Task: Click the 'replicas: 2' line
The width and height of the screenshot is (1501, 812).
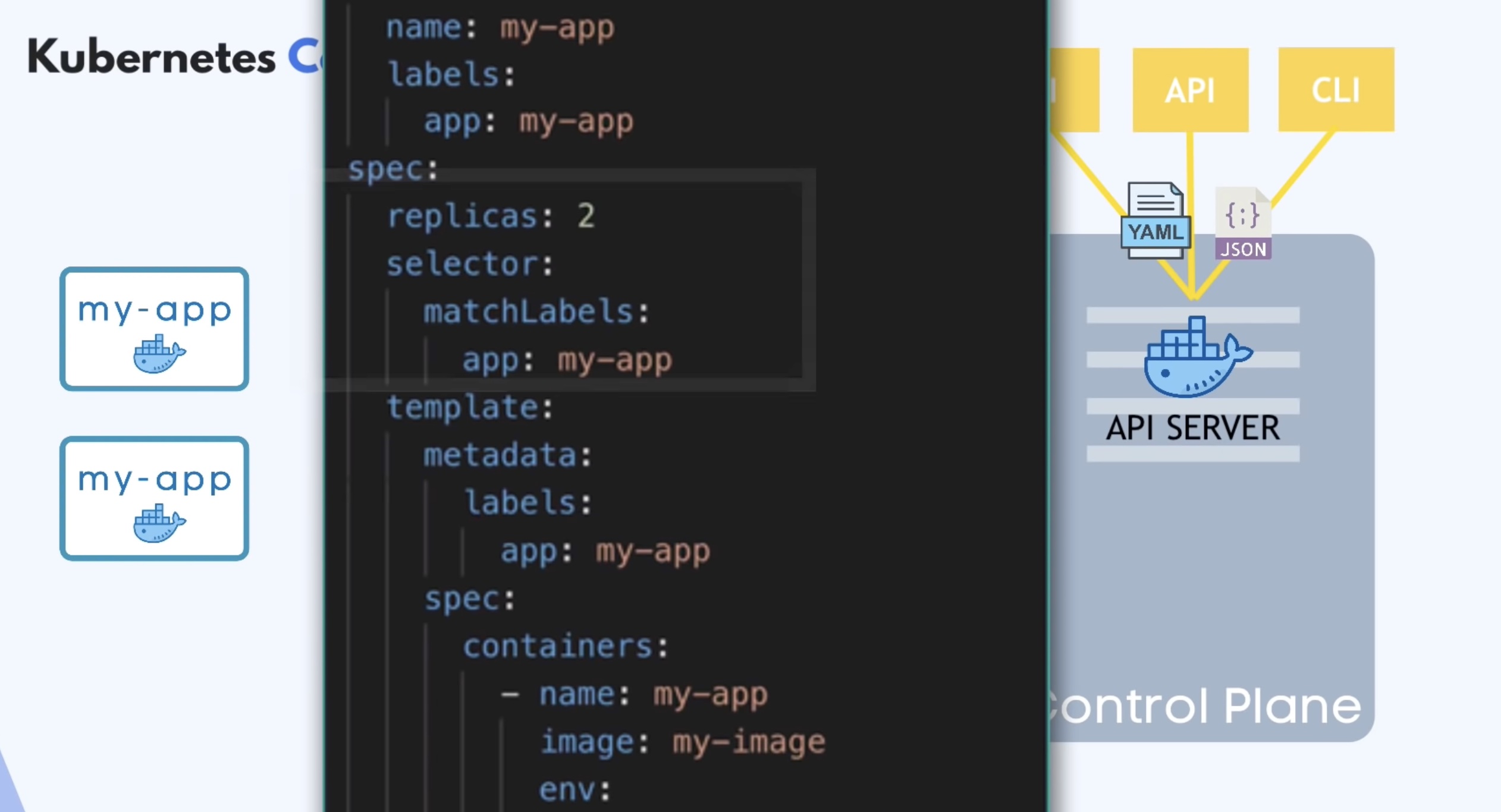Action: pos(491,216)
